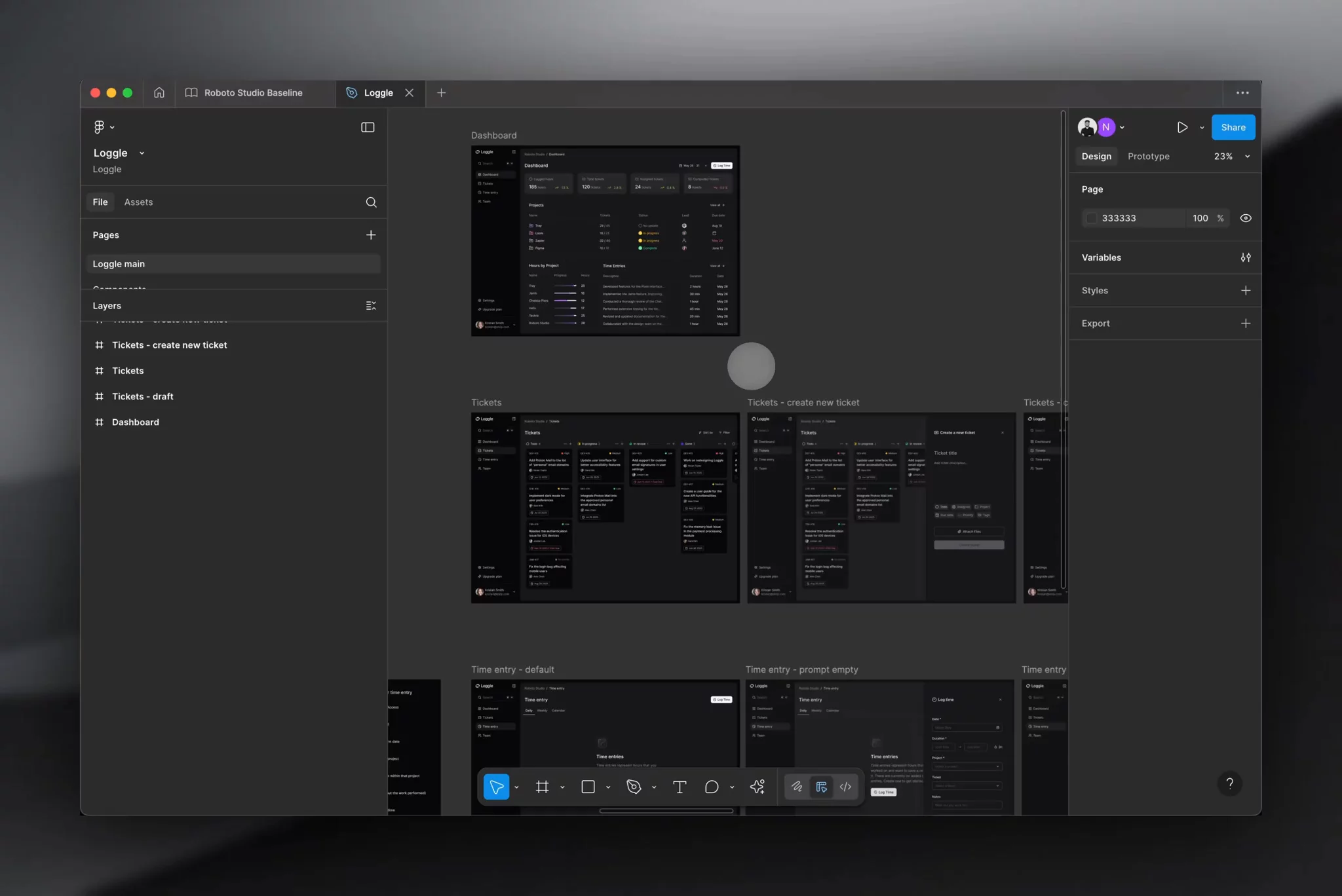1342x896 pixels.
Task: Collapse all layers using Layers panel icon
Action: point(371,306)
